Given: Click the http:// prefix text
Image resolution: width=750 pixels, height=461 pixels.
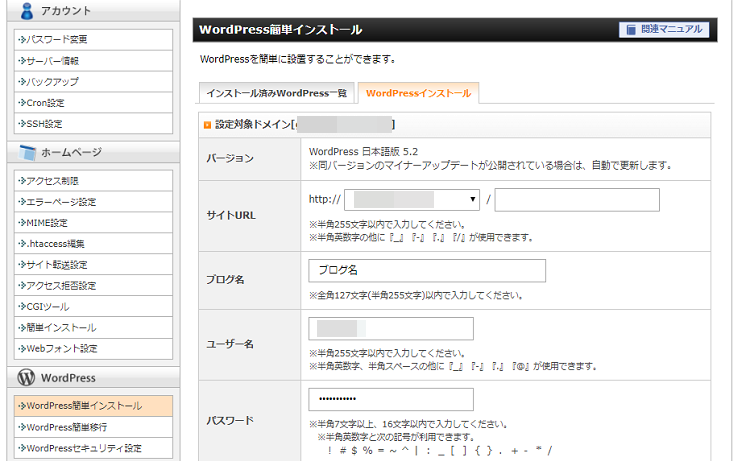Looking at the screenshot, I should [x=325, y=199].
